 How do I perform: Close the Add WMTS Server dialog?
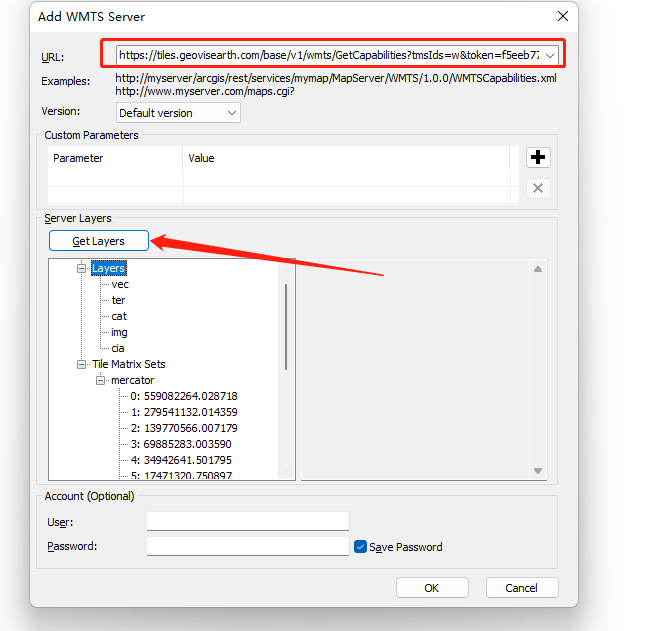pos(563,16)
